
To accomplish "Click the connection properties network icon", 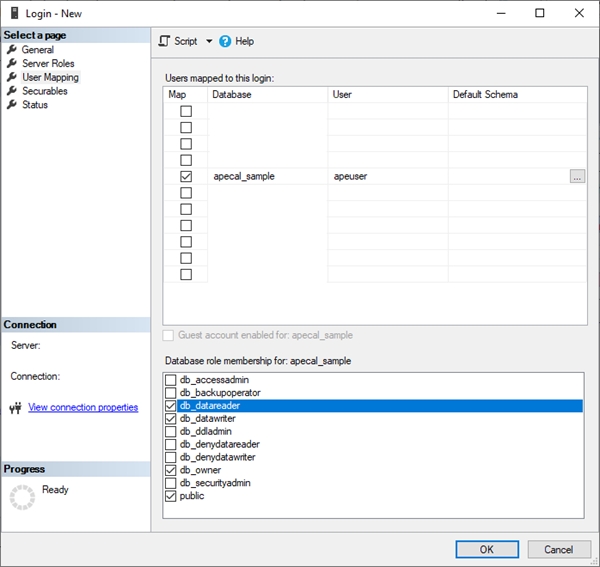I will (x=15, y=408).
